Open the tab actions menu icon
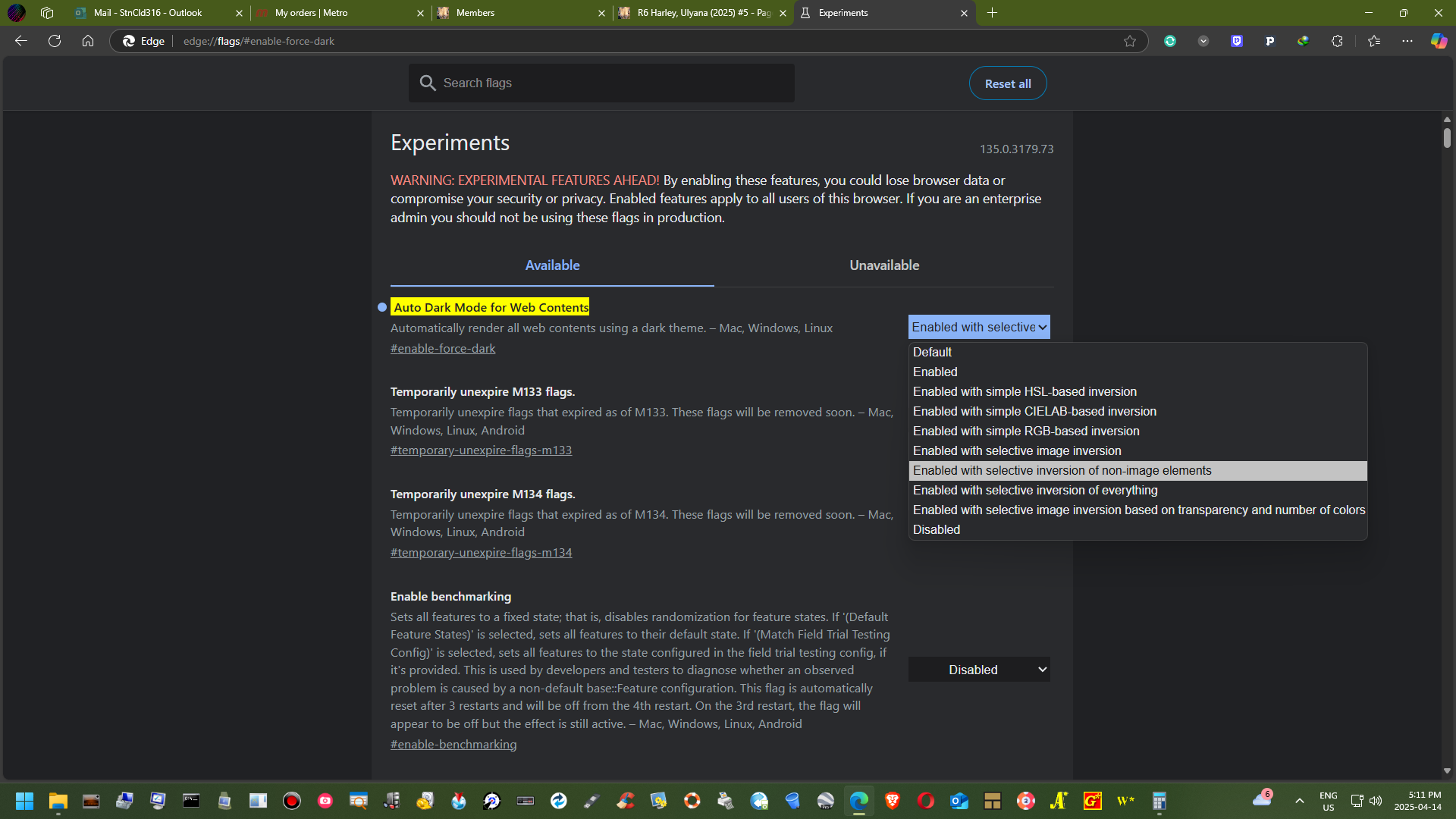 (47, 13)
